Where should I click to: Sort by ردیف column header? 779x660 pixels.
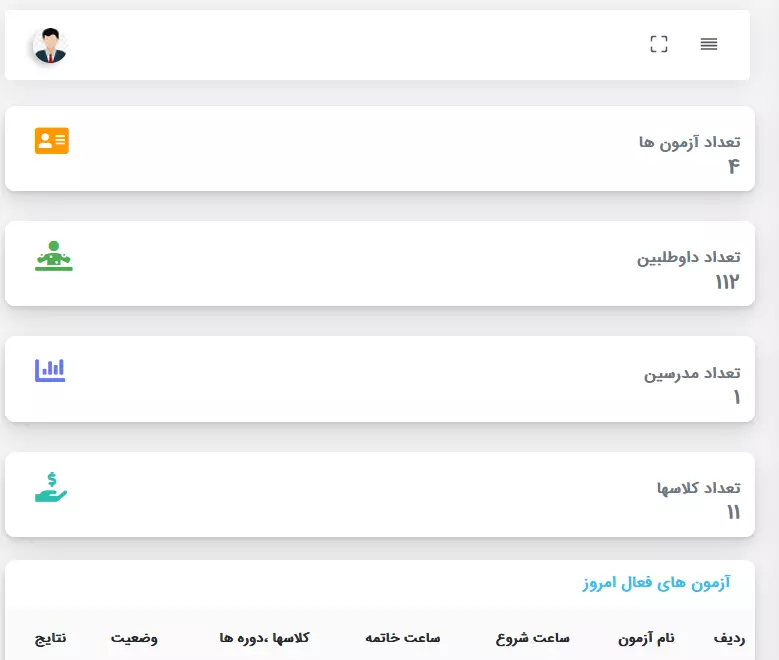[729, 638]
